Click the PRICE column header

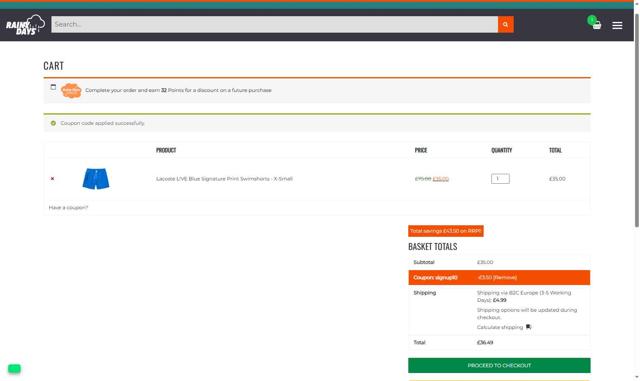tap(421, 150)
